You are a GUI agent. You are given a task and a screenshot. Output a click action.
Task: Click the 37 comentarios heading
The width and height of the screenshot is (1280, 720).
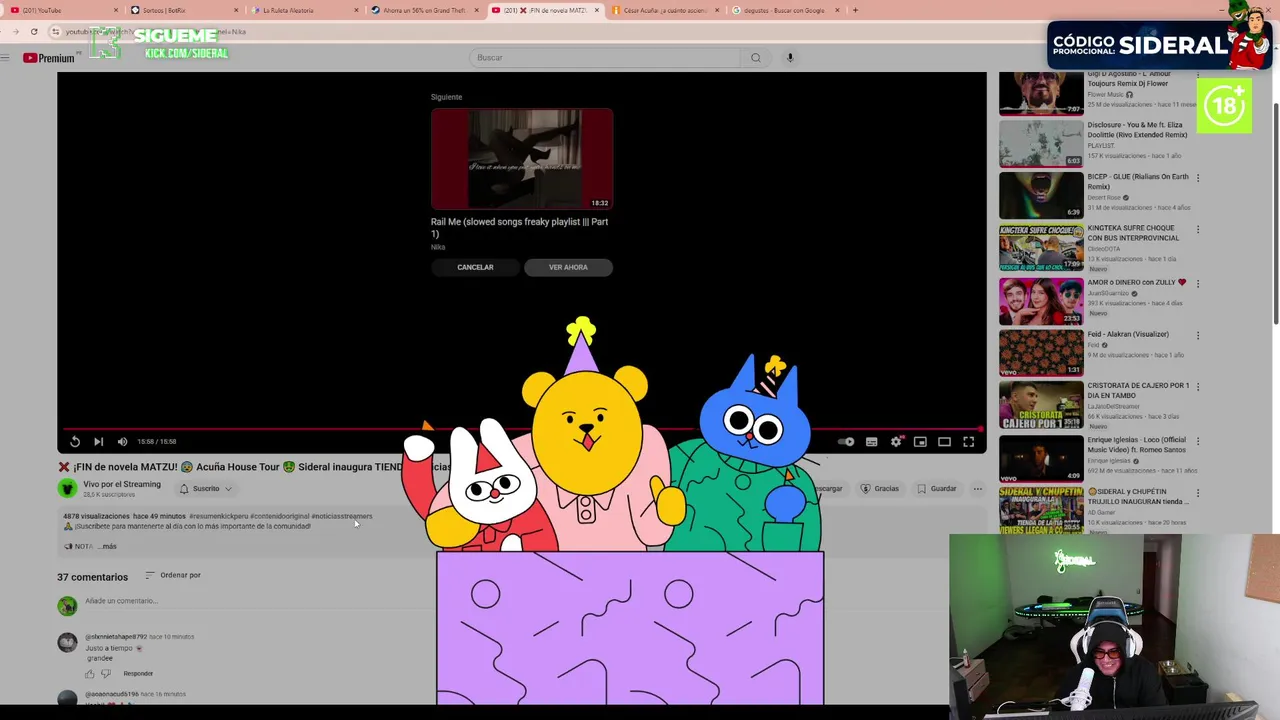point(92,577)
